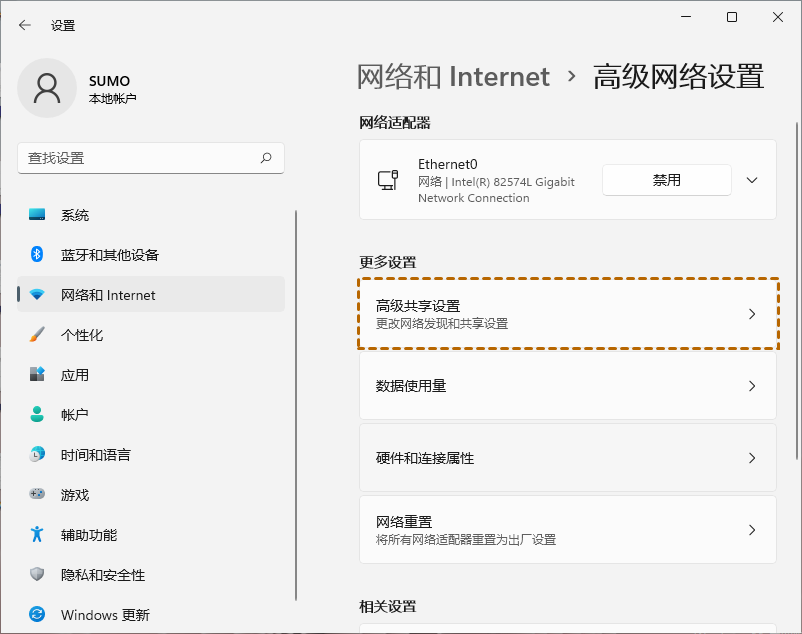Minimize the Settings window
Viewport: 802px width, 634px height.
(686, 17)
